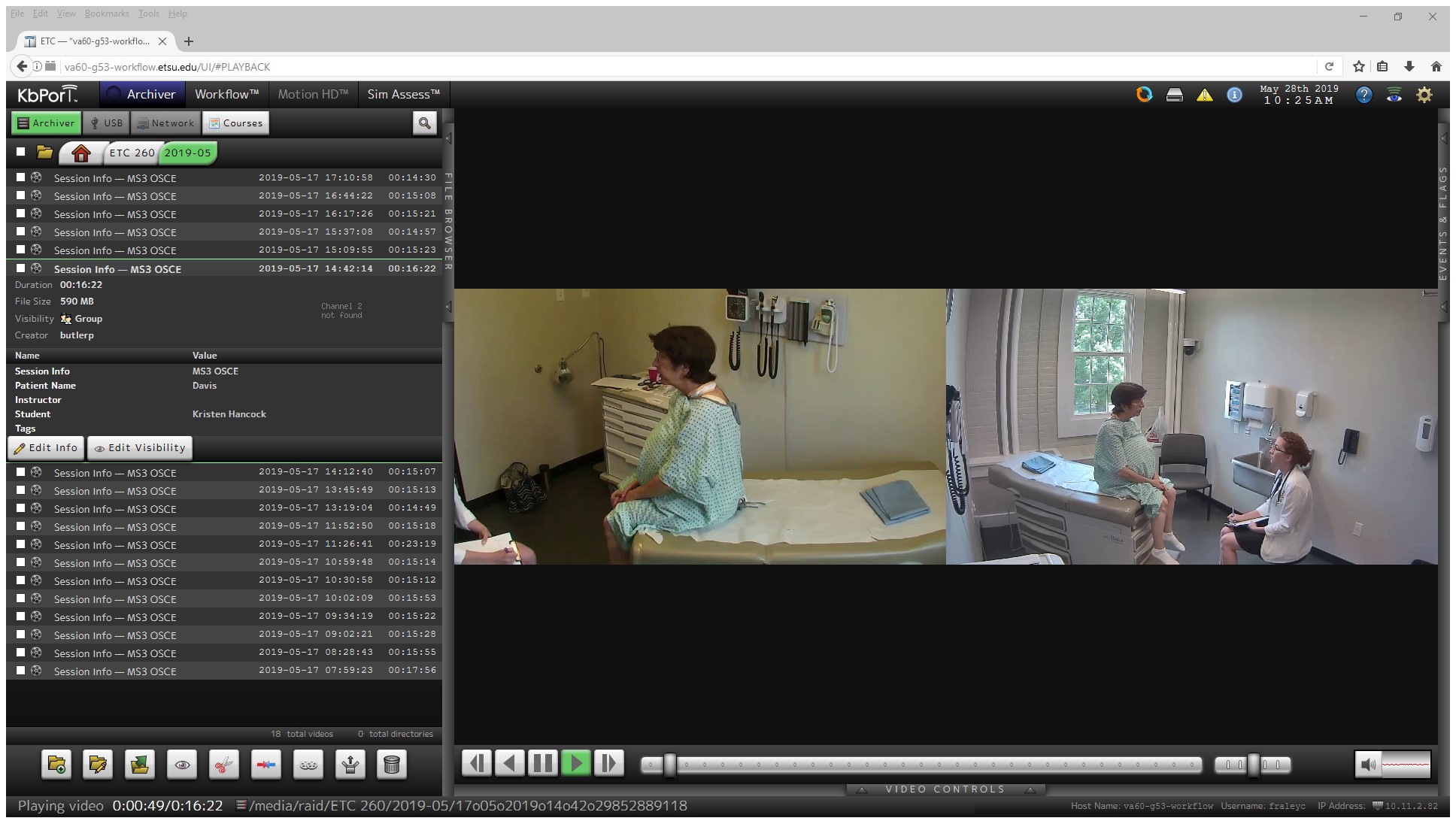1456x824 pixels.
Task: Open the Courses tab
Action: pyautogui.click(x=236, y=123)
